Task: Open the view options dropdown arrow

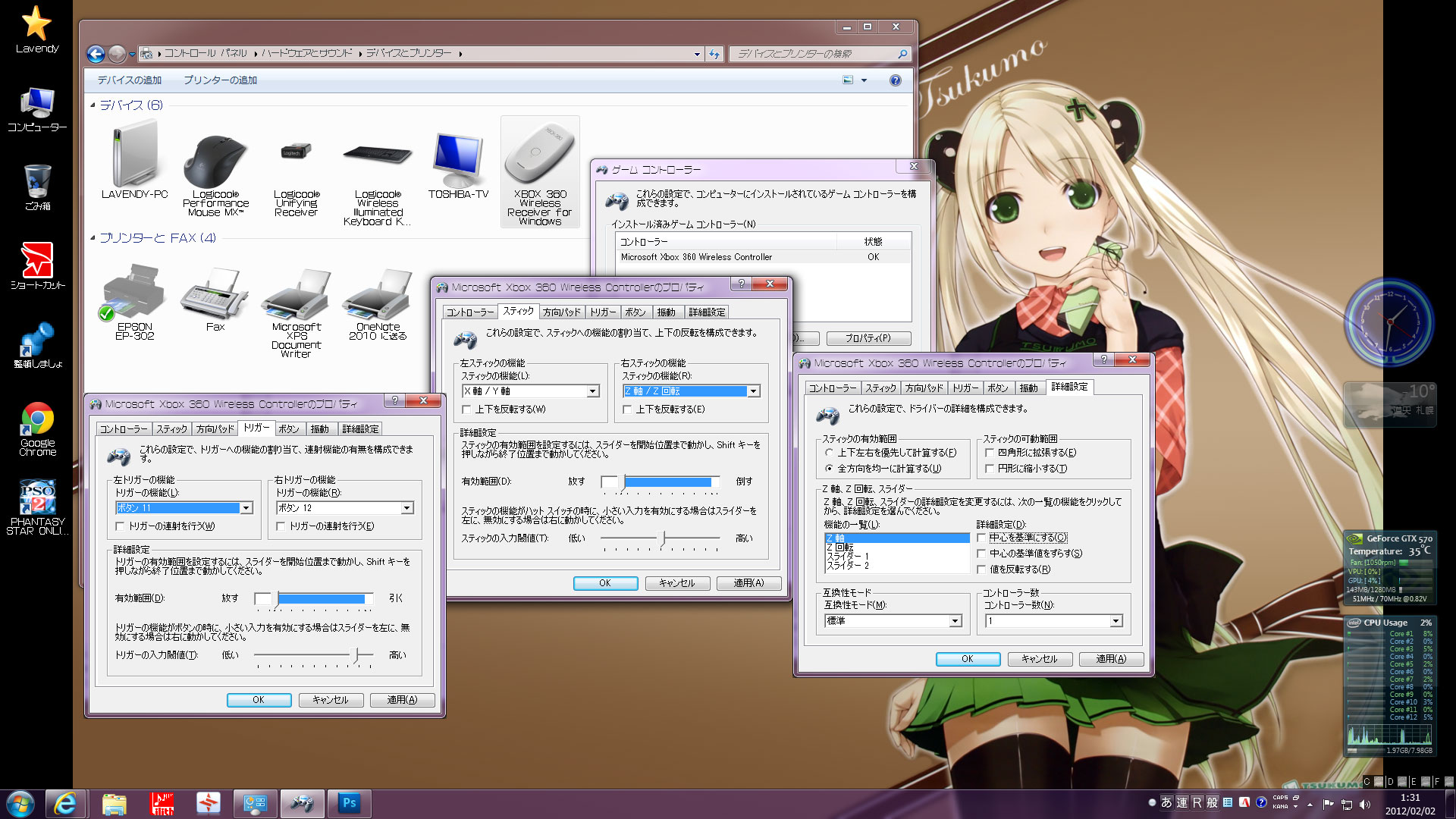Action: pyautogui.click(x=864, y=80)
